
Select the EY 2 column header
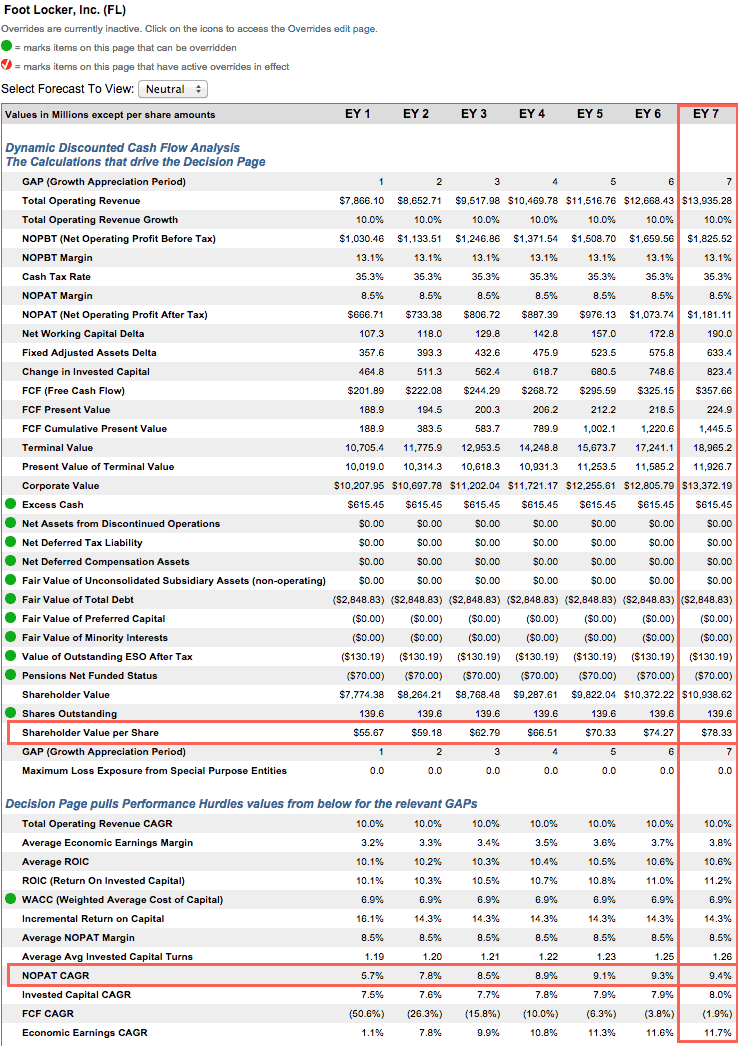[x=416, y=114]
